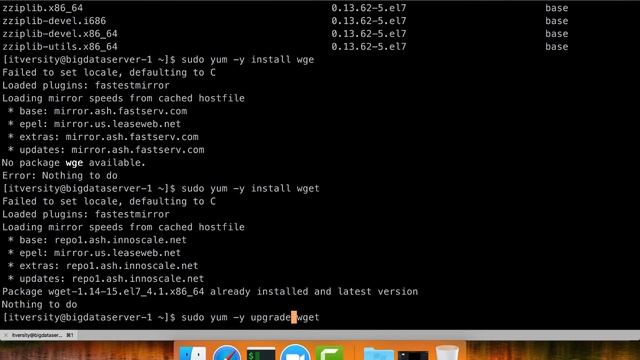
Task: Click 'zziplib.x86_64' package name
Action: 42,8
